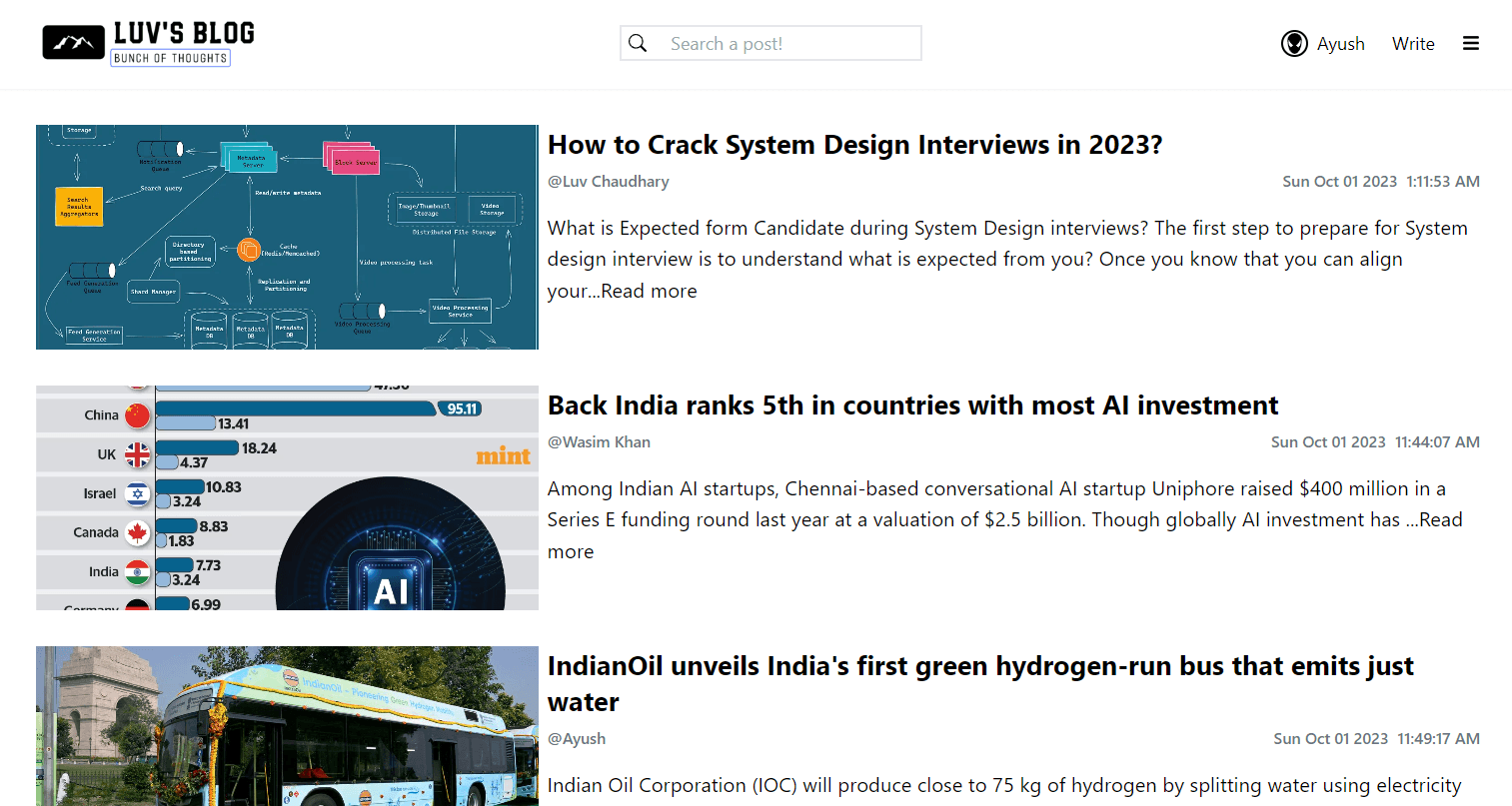Open the IndianOil green hydrogen bus title
The height and width of the screenshot is (806, 1512).
pyautogui.click(x=980, y=684)
